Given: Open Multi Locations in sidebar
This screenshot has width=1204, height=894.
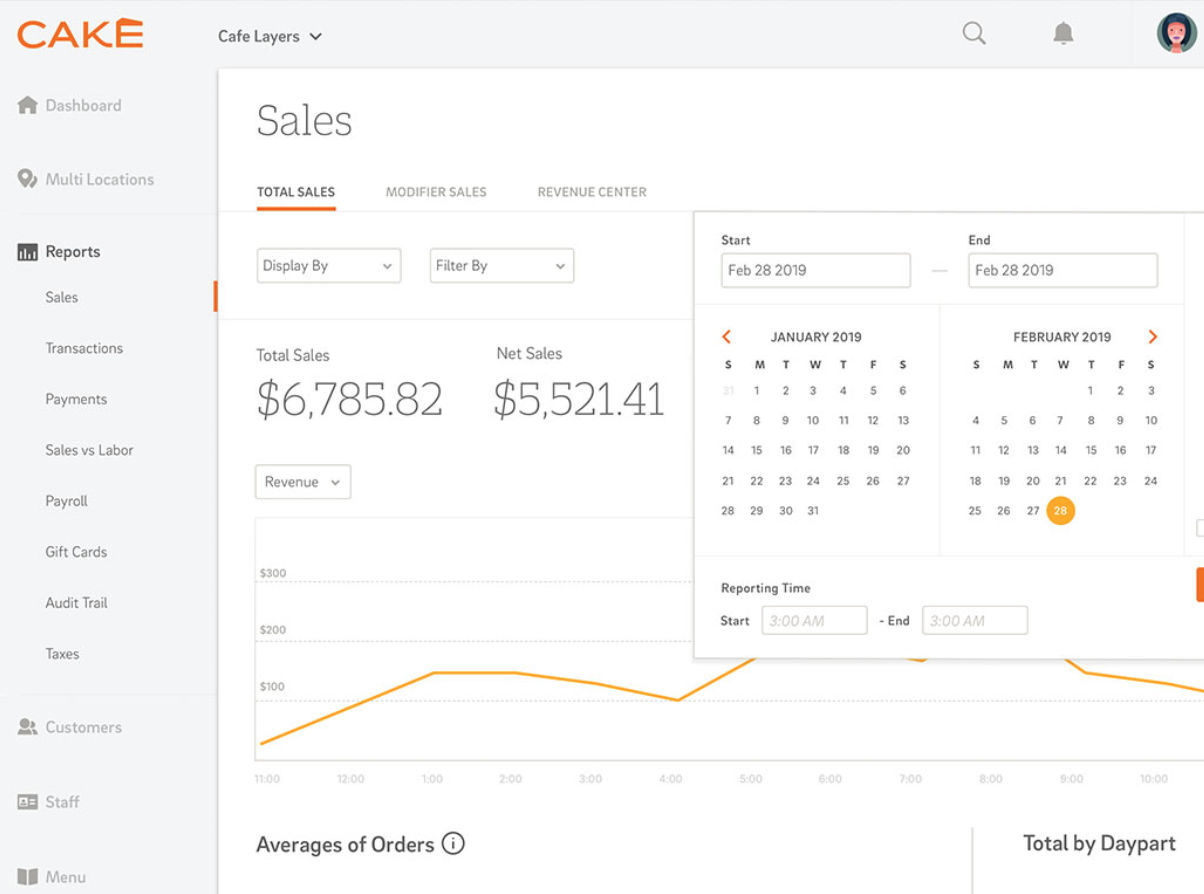Looking at the screenshot, I should point(98,179).
